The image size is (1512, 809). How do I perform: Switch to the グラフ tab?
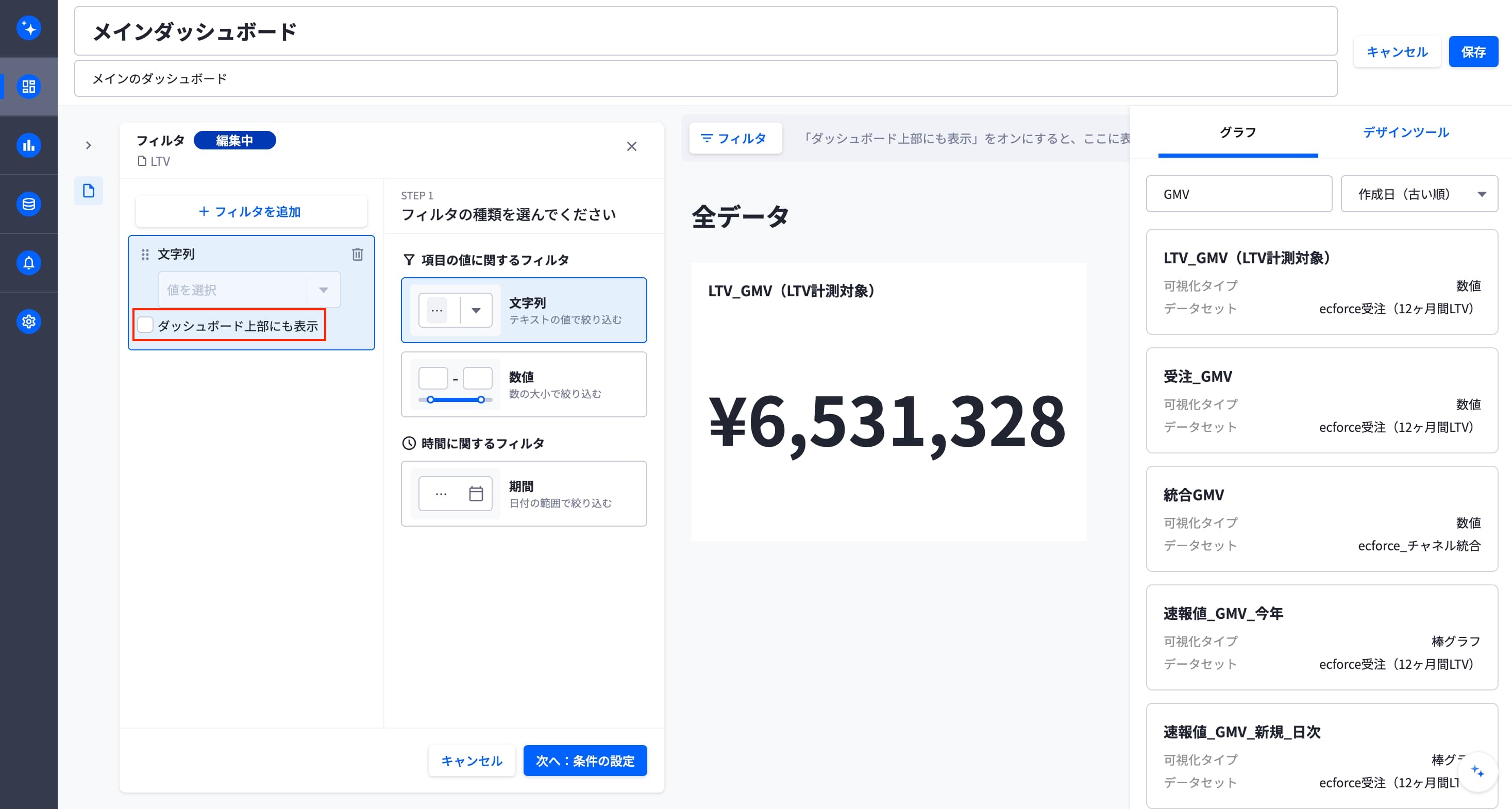click(1238, 132)
